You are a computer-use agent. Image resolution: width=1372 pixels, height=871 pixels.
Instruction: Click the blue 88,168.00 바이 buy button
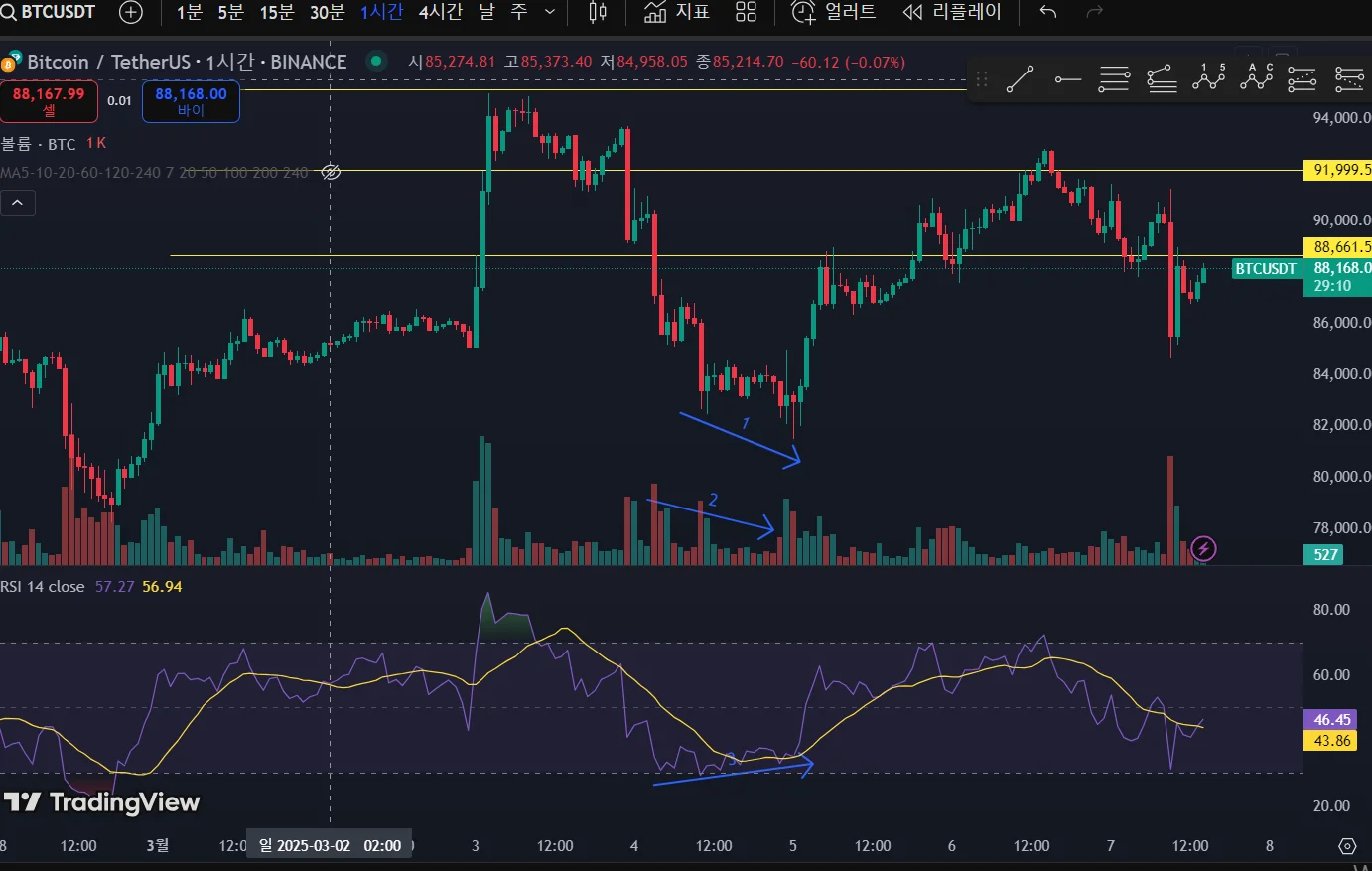click(x=191, y=101)
